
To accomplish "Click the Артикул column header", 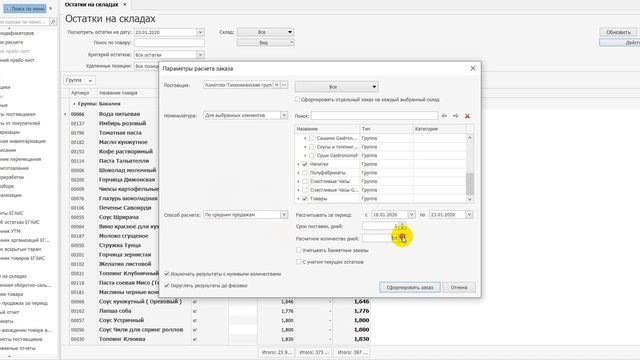I will (83, 93).
